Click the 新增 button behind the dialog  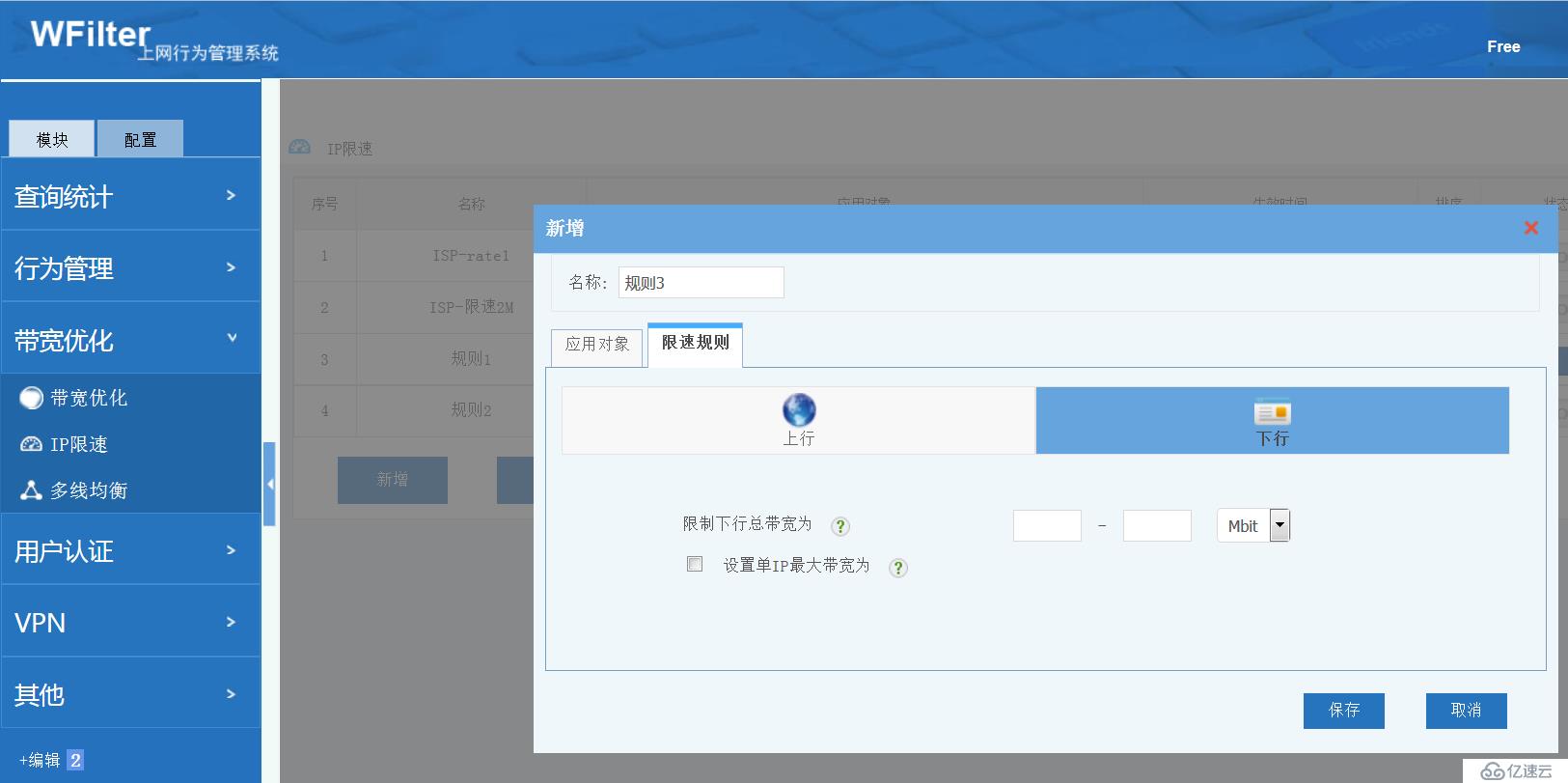click(x=393, y=480)
